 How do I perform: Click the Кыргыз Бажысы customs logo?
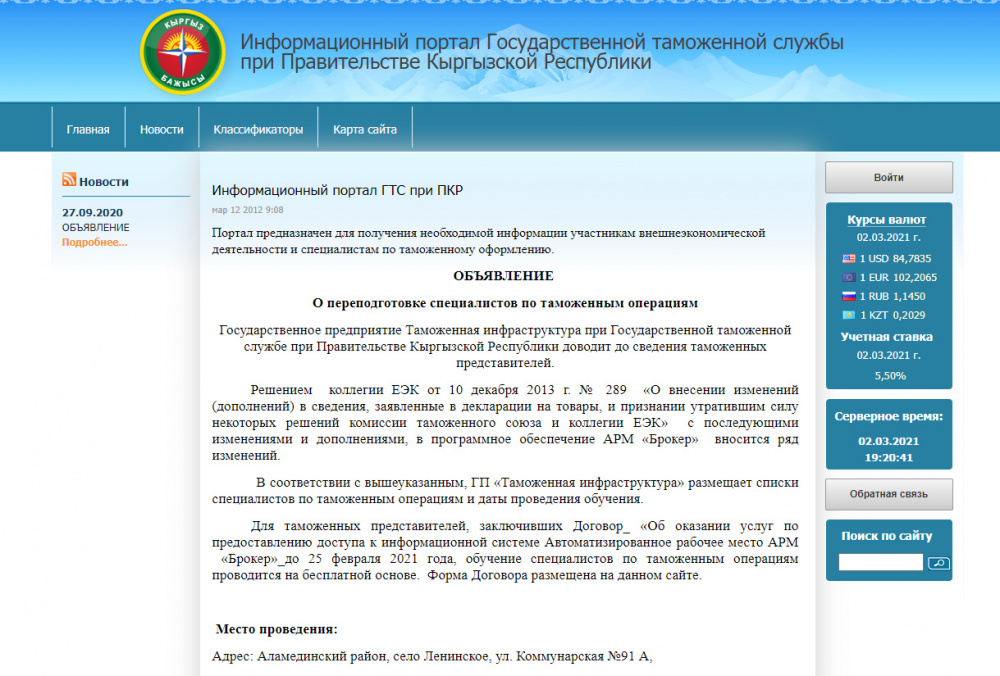tap(182, 52)
